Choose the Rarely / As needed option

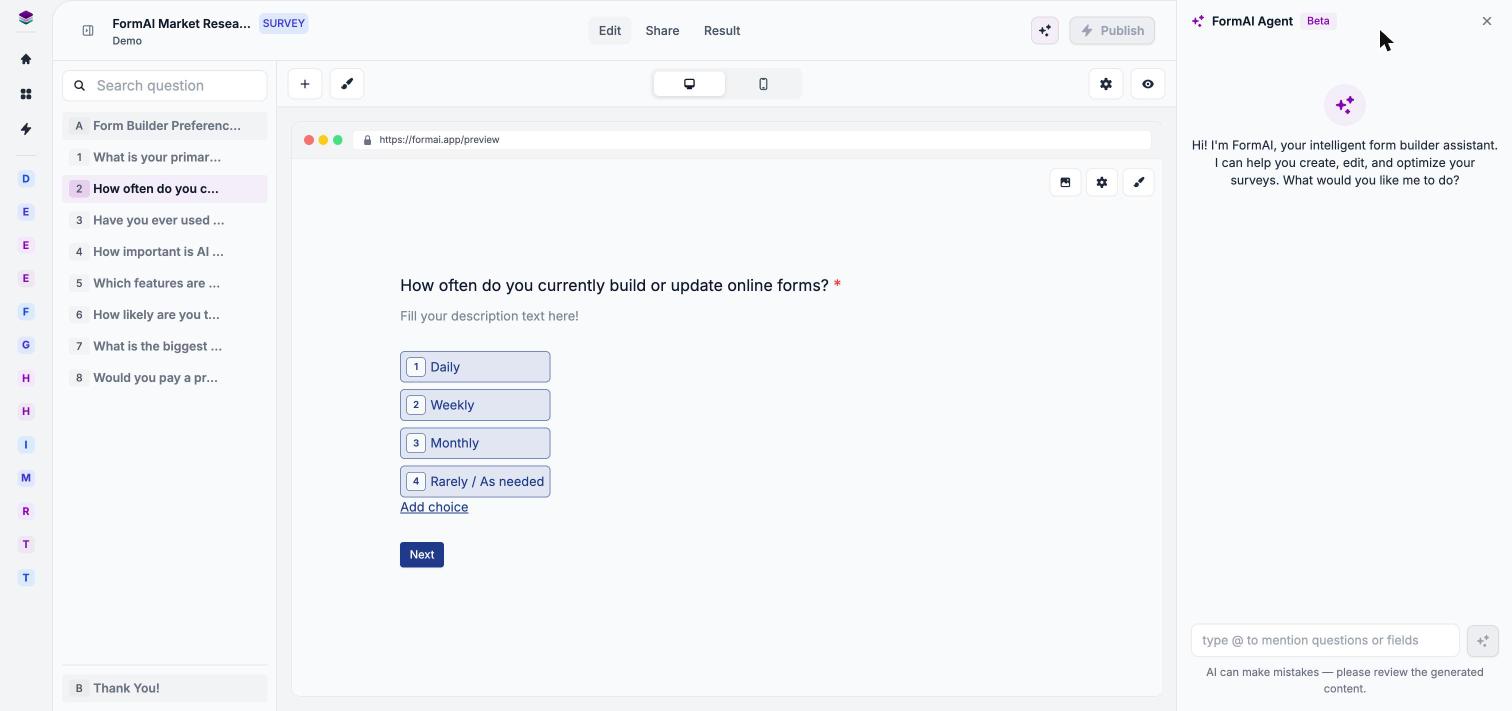click(475, 481)
